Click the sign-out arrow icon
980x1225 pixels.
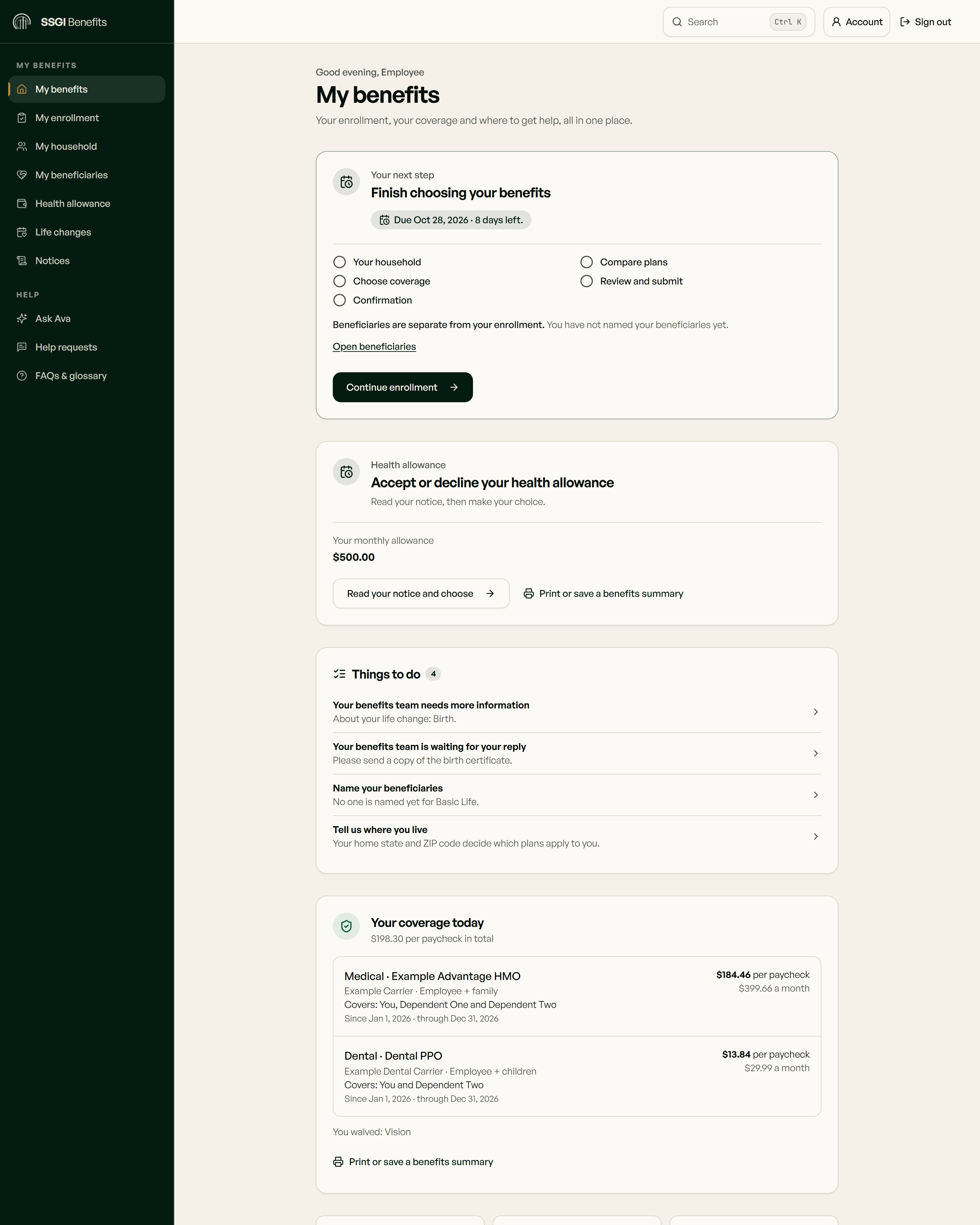tap(905, 21)
